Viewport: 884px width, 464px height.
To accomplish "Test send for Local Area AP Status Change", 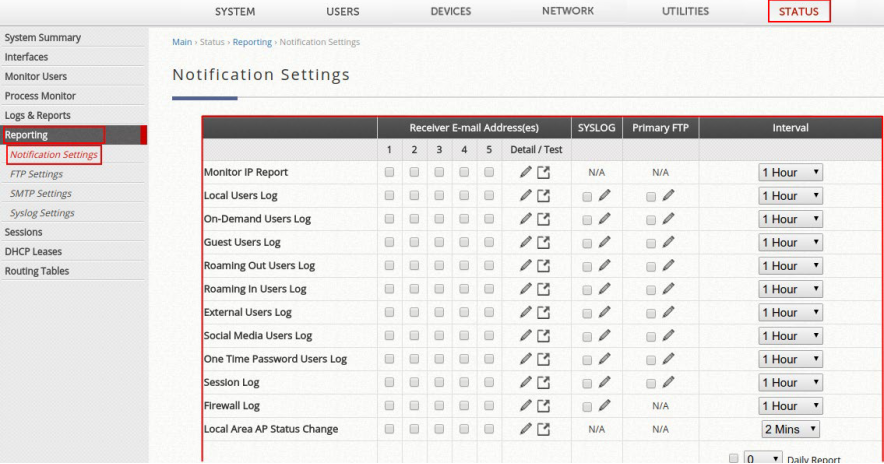I will (543, 429).
